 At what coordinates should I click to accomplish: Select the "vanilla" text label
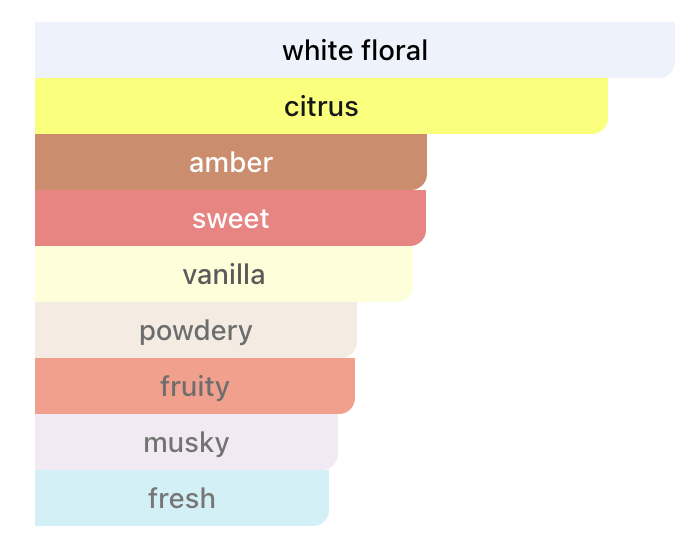point(224,274)
